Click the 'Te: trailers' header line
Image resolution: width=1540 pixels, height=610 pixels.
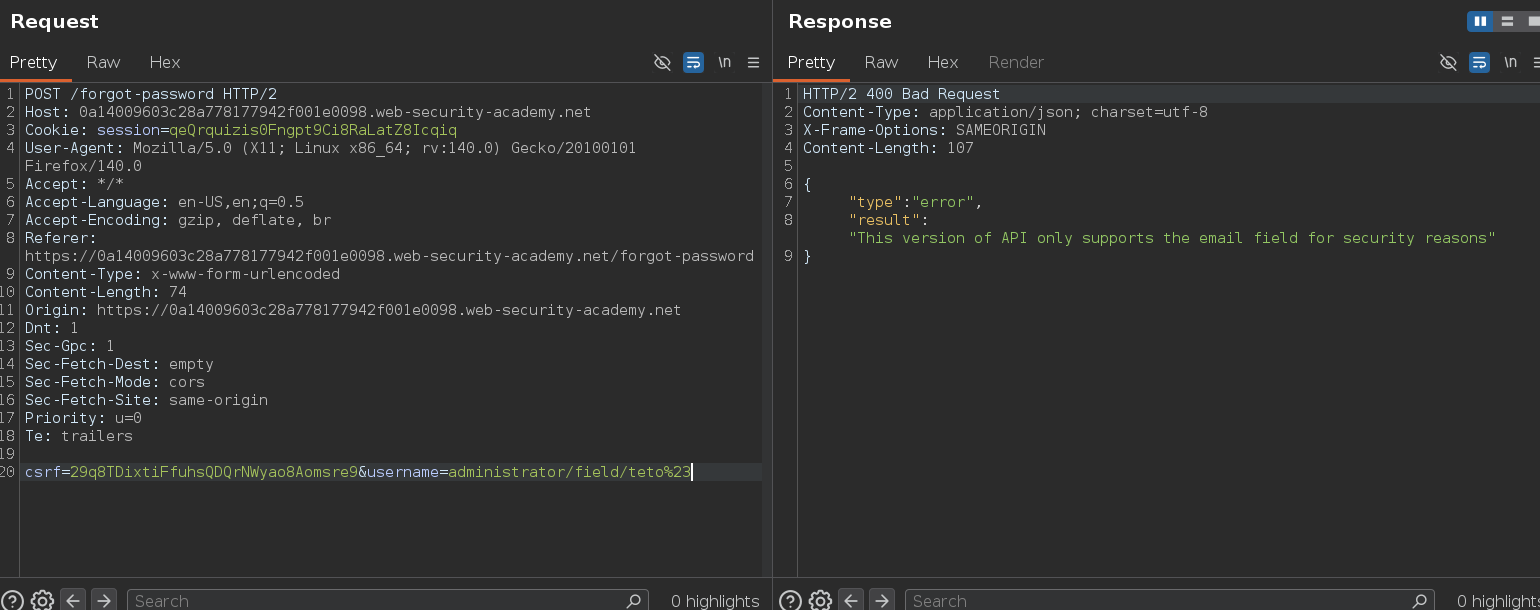pyautogui.click(x=79, y=436)
